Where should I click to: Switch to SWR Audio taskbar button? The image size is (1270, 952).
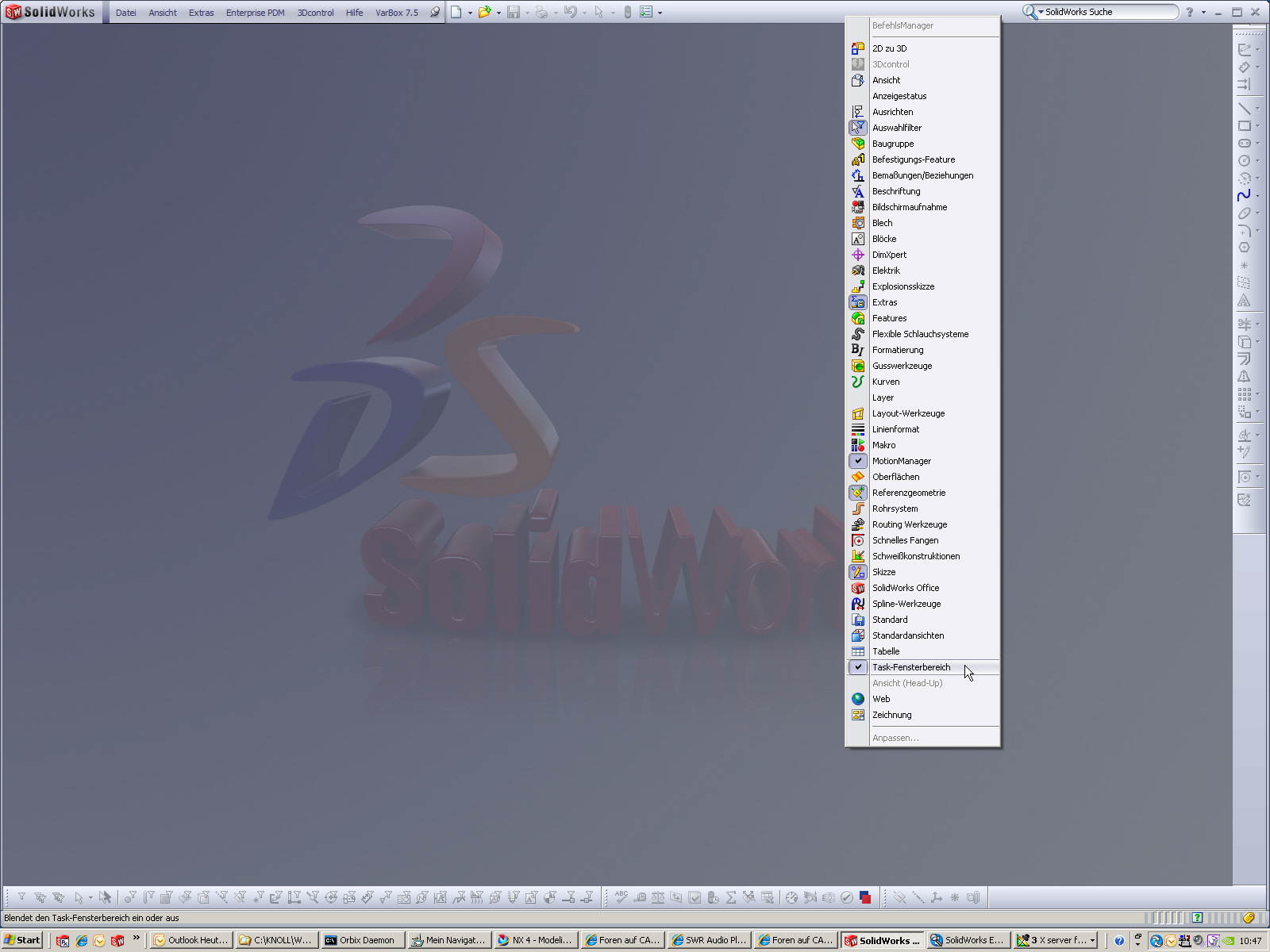tap(709, 940)
